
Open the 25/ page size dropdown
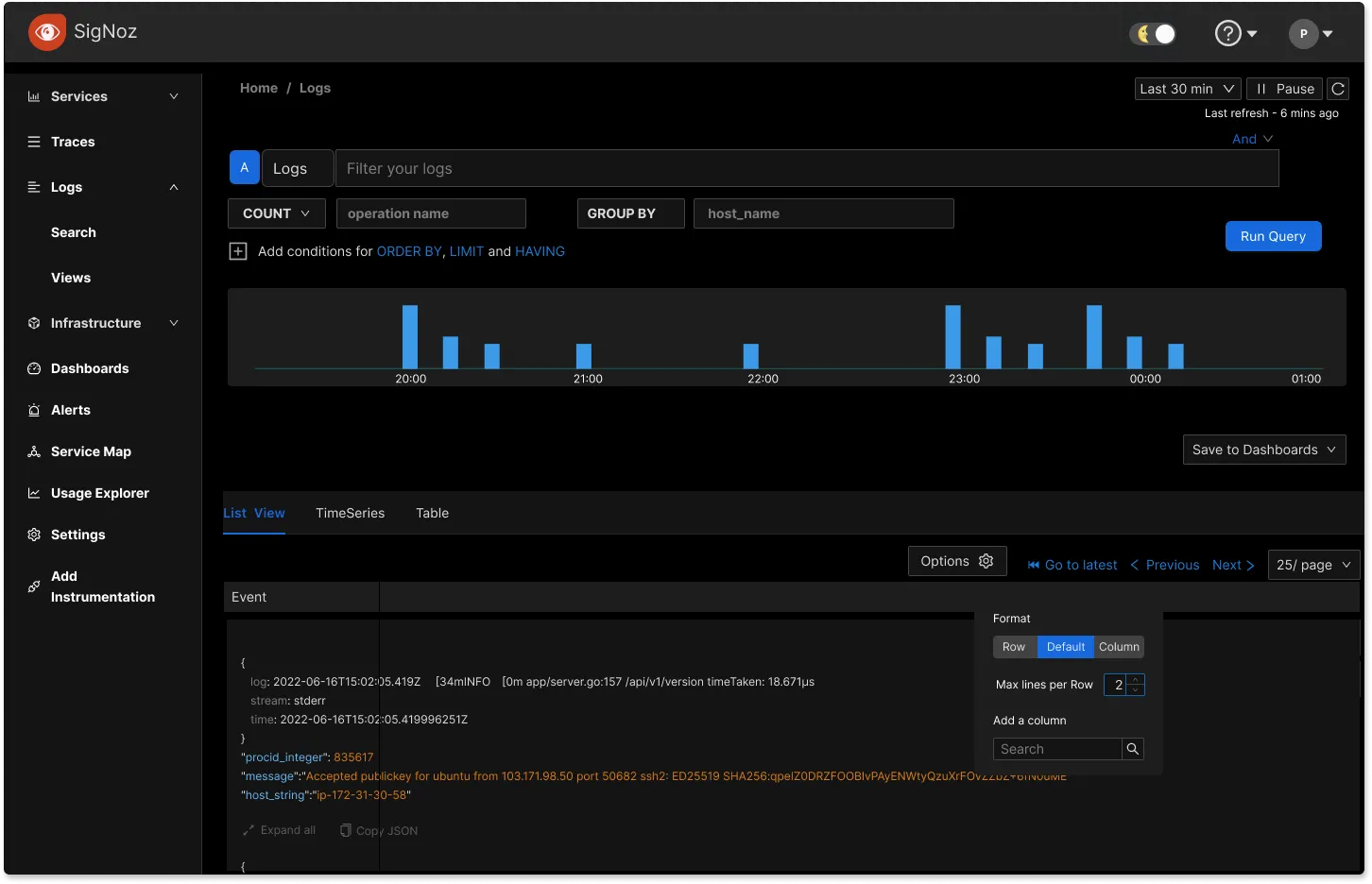click(x=1312, y=565)
